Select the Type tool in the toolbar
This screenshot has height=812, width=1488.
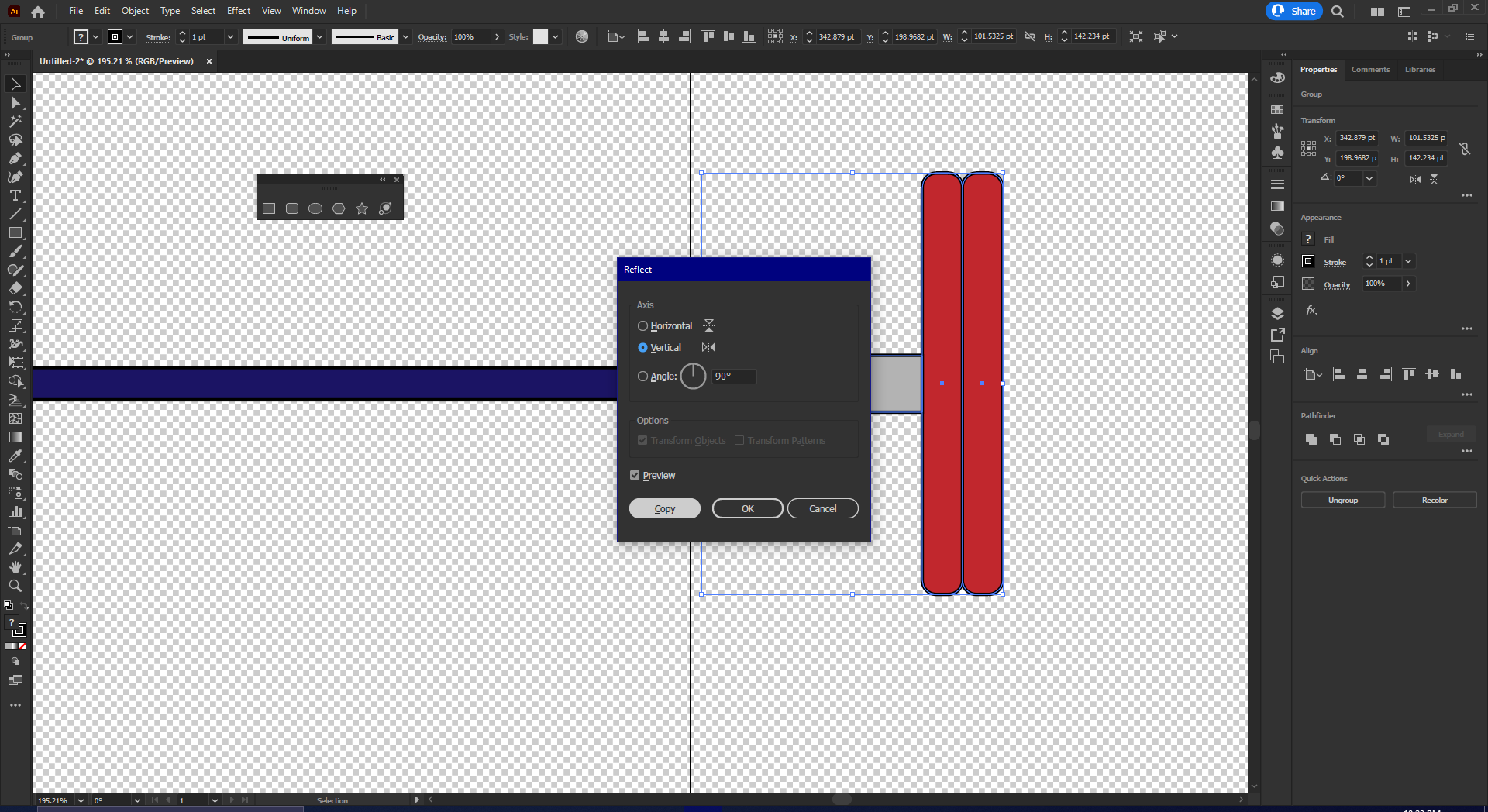[15, 196]
